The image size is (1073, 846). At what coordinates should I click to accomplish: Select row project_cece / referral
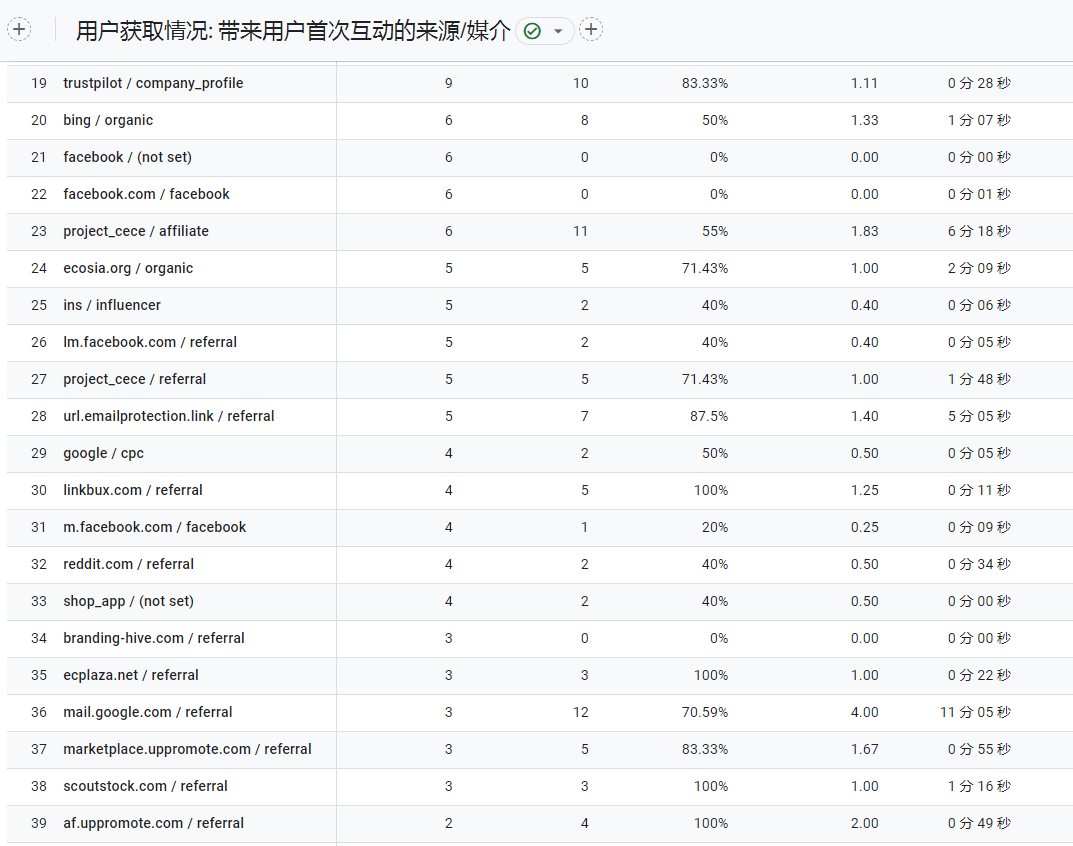pos(540,379)
